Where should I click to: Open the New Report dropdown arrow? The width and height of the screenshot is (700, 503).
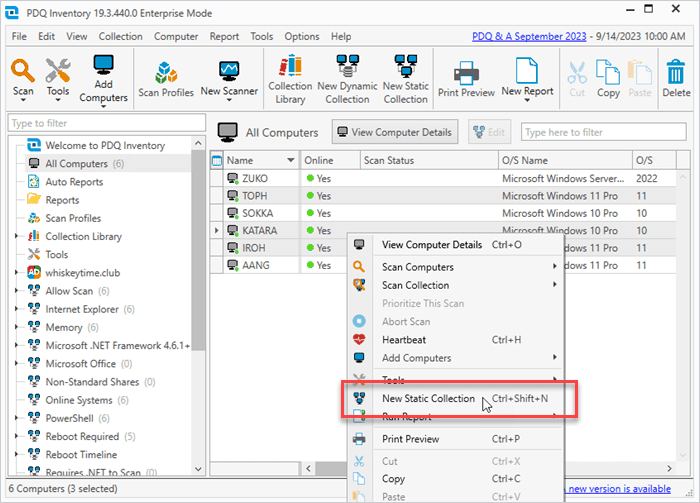pyautogui.click(x=527, y=100)
